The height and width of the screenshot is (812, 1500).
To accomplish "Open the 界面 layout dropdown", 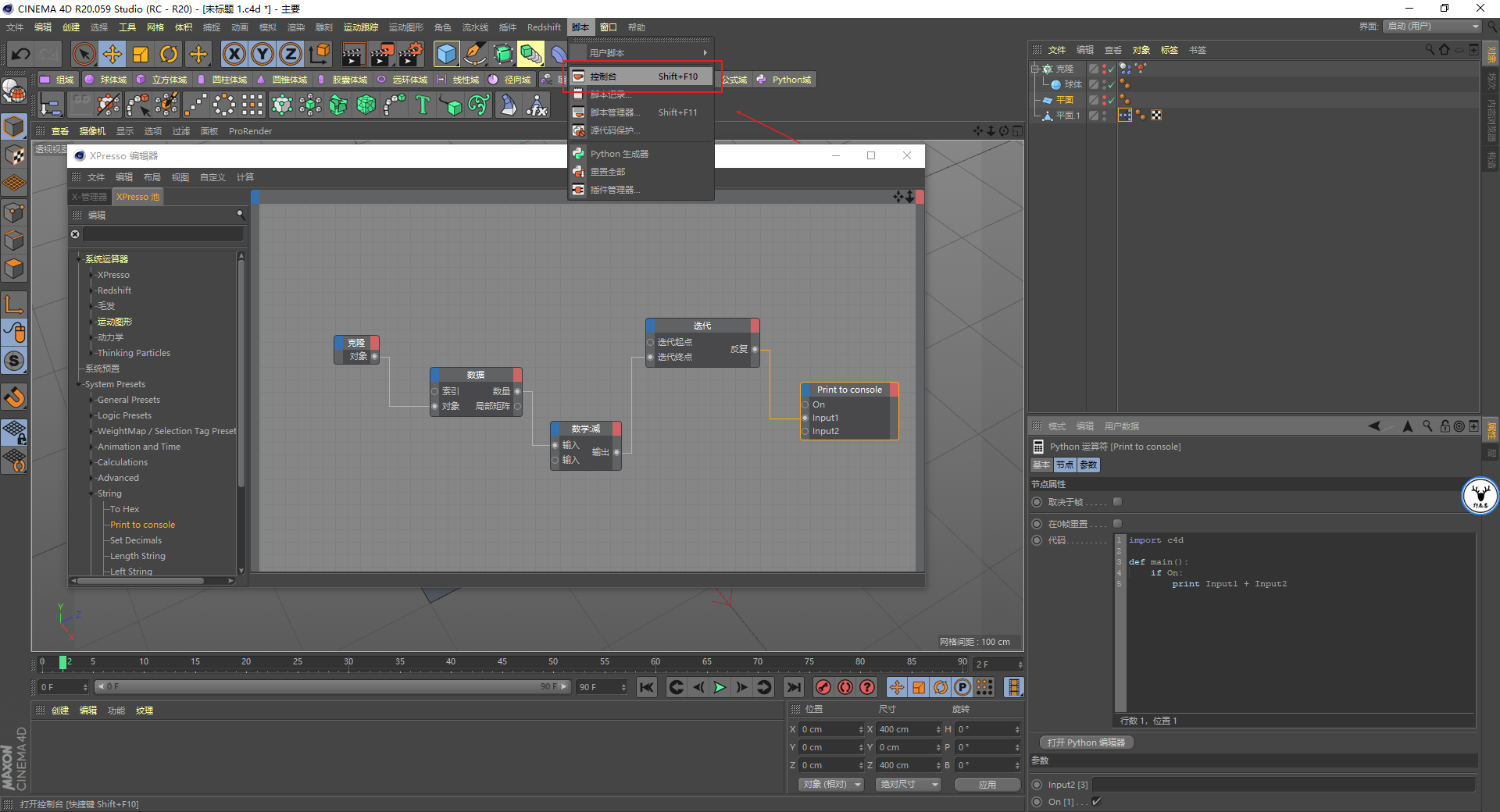I will (1433, 27).
